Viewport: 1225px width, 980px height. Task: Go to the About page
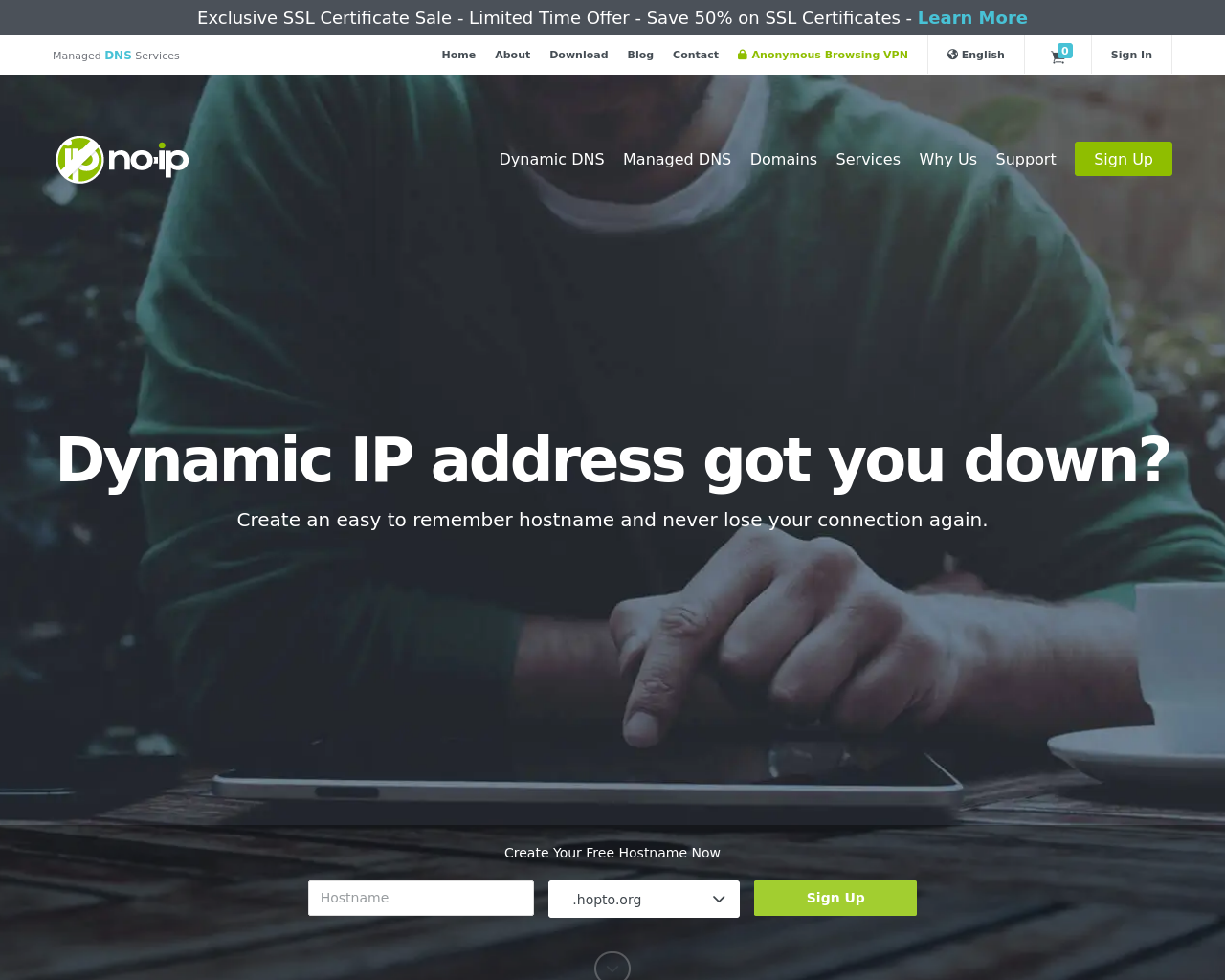(x=512, y=55)
